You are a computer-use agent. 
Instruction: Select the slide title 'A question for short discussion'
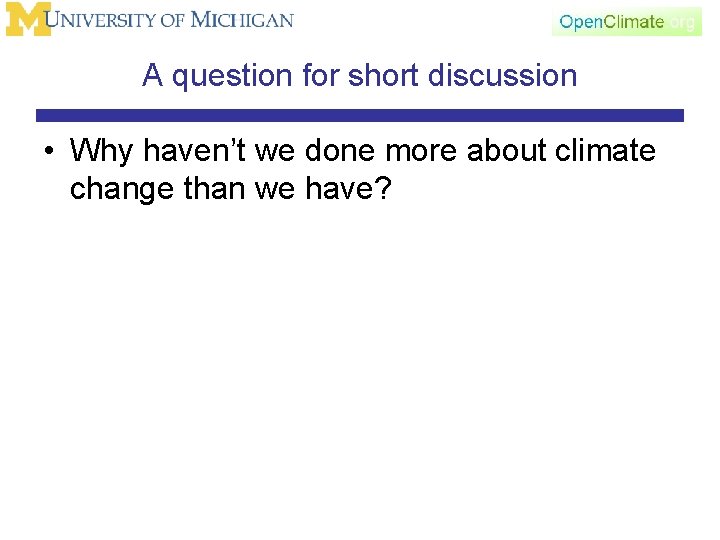pyautogui.click(x=359, y=75)
